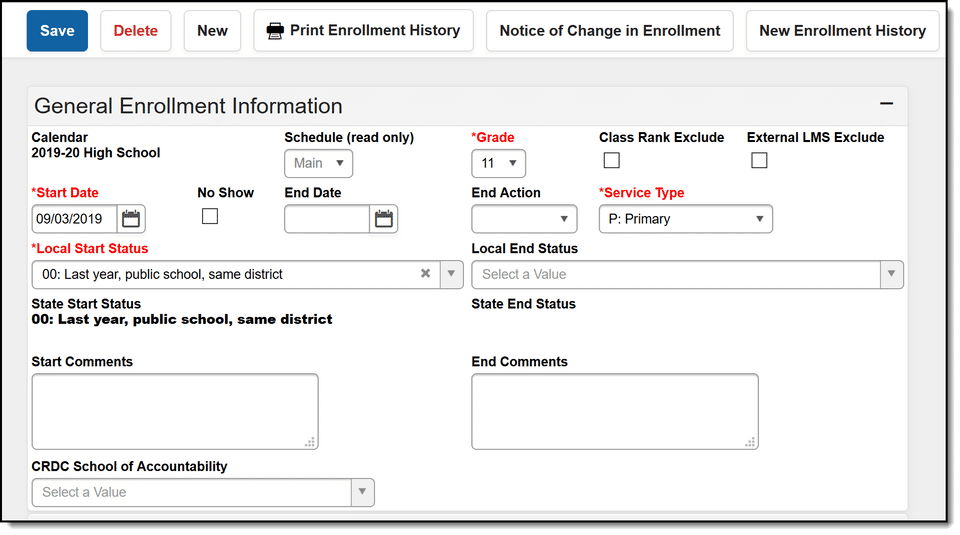This screenshot has height=535, width=960.
Task: Click the CRDC School Select a Value field
Action: [x=192, y=492]
